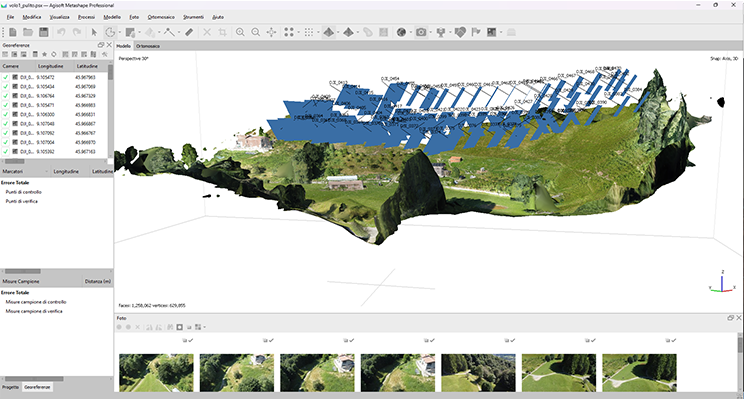Viewport: 744px width, 400px height.
Task: Click the Foto panel vertical scrollbar
Action: pyautogui.click(x=740, y=362)
